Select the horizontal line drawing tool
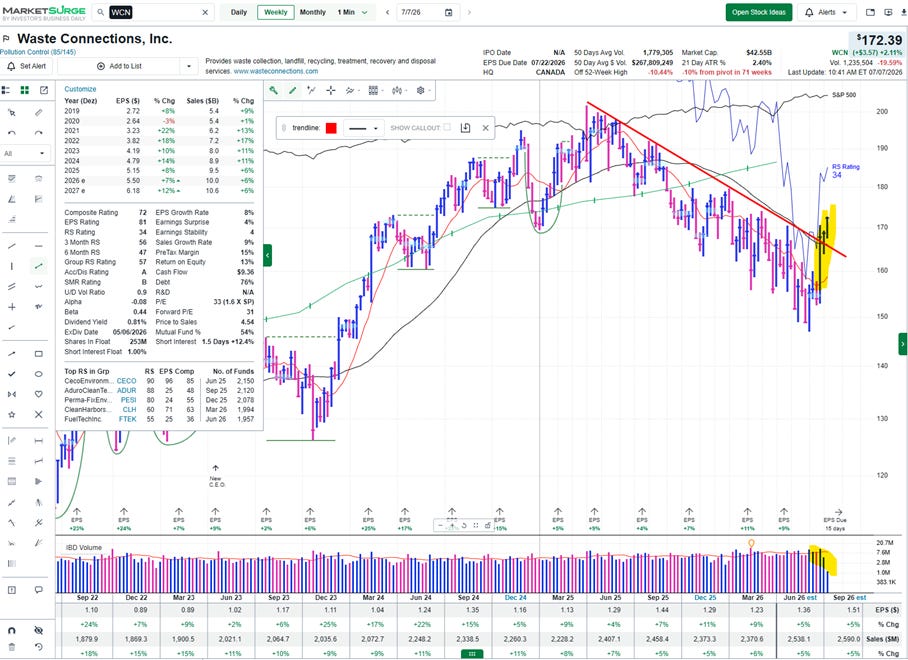Screen dimensions: 908x660 pyautogui.click(x=38, y=246)
